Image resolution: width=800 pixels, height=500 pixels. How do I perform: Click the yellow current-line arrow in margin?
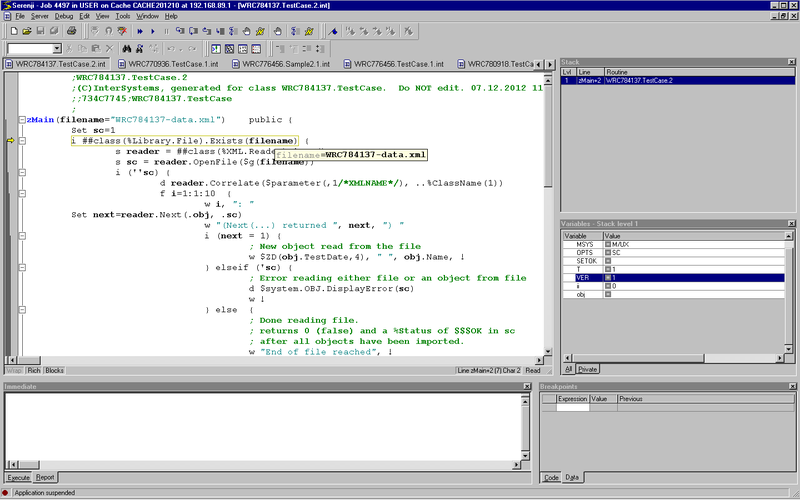point(10,141)
